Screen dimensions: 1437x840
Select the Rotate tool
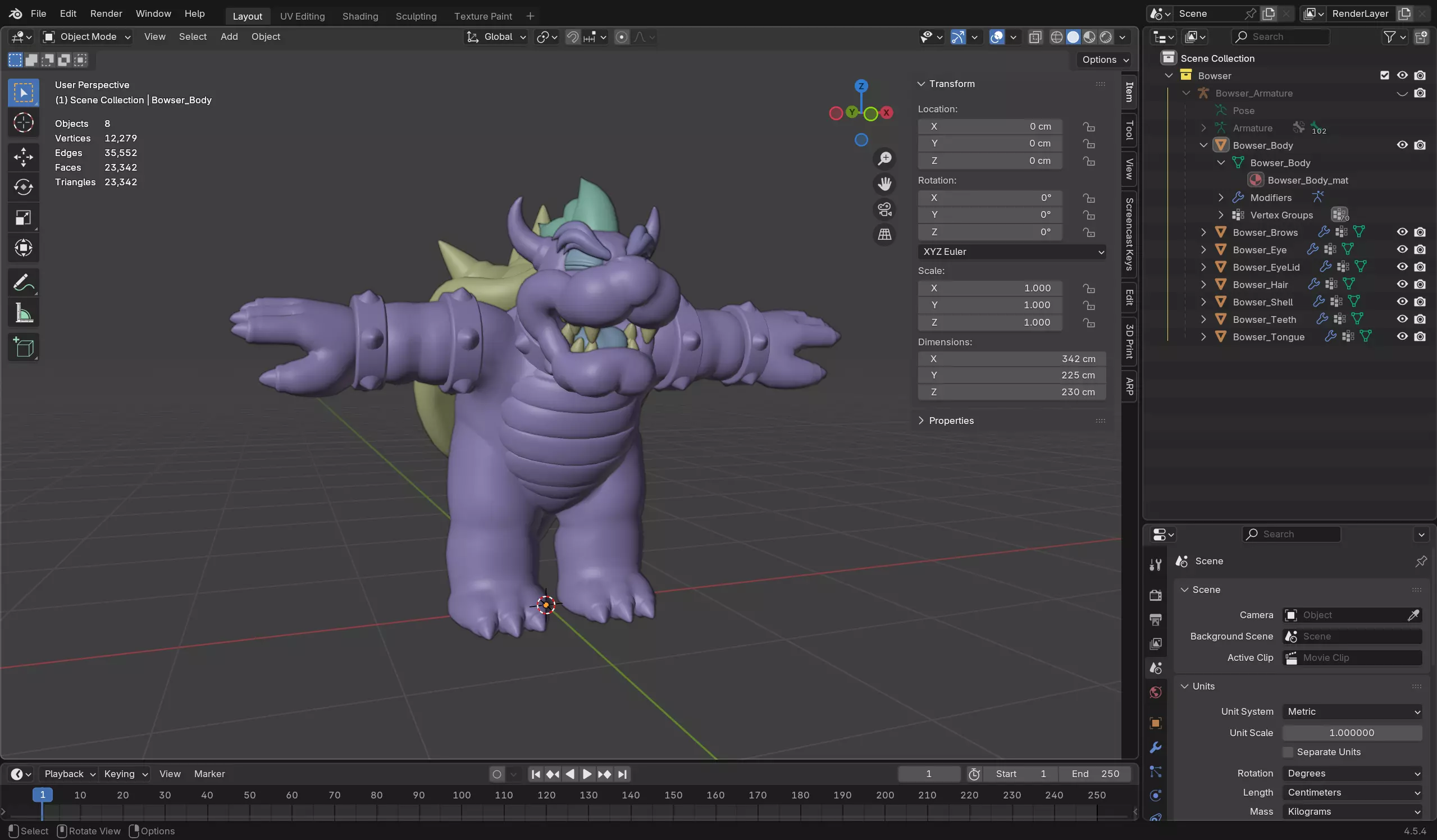(24, 187)
